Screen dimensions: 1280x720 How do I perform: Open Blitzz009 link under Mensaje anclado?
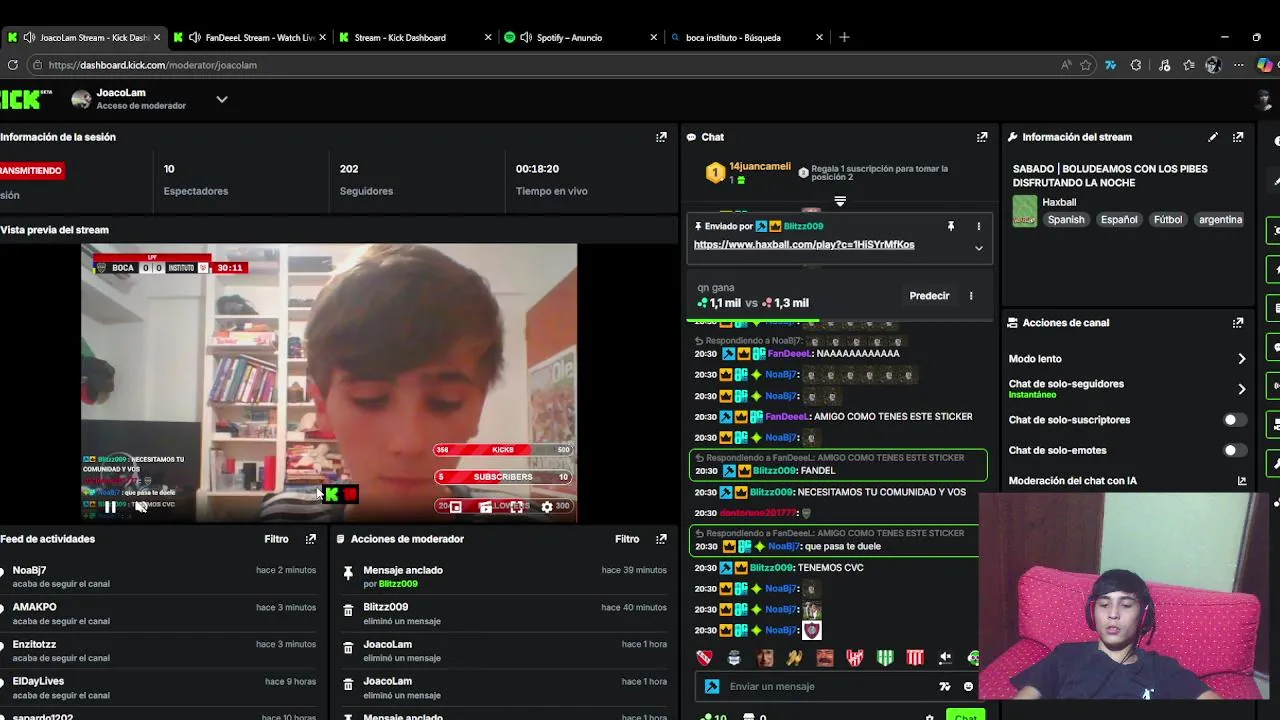pyautogui.click(x=398, y=584)
